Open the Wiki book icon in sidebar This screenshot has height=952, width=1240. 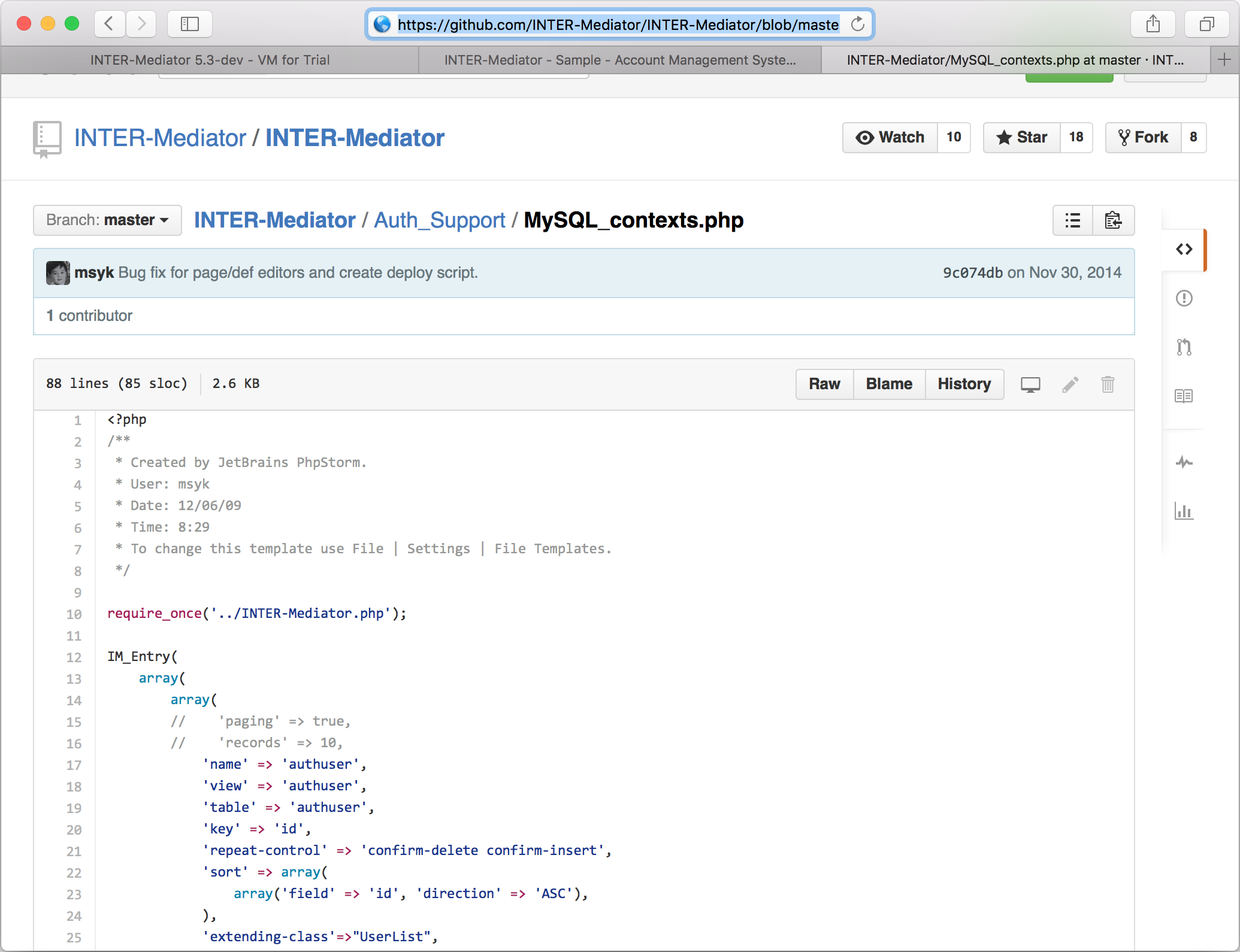pos(1184,396)
